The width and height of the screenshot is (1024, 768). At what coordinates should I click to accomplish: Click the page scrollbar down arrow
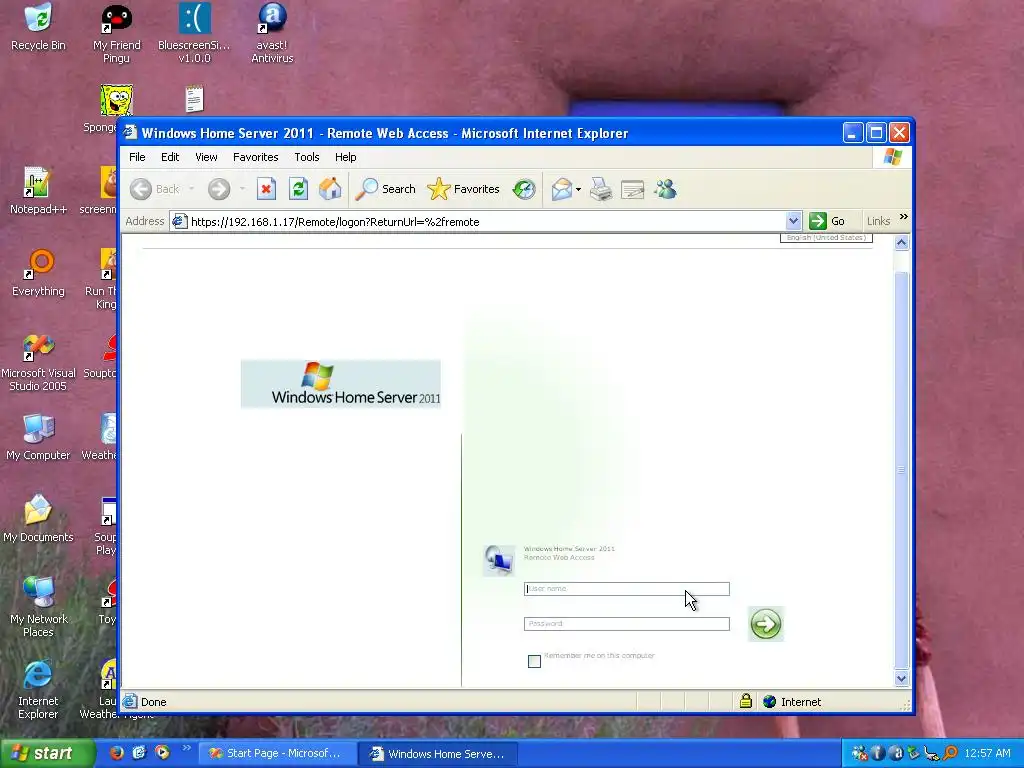pos(901,679)
